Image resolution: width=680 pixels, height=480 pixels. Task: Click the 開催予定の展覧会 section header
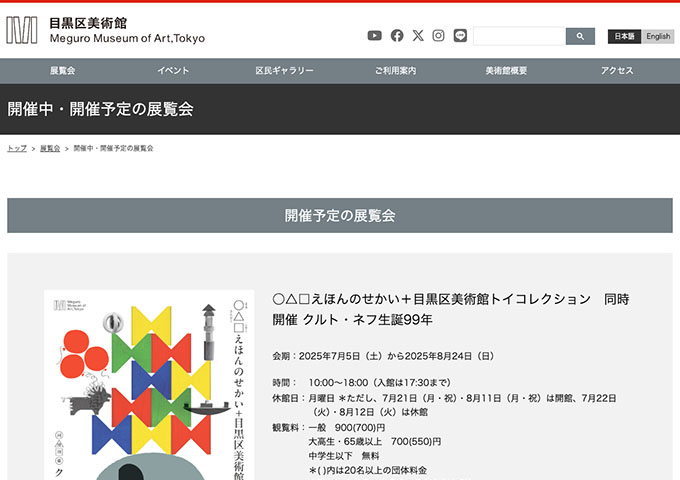[340, 216]
